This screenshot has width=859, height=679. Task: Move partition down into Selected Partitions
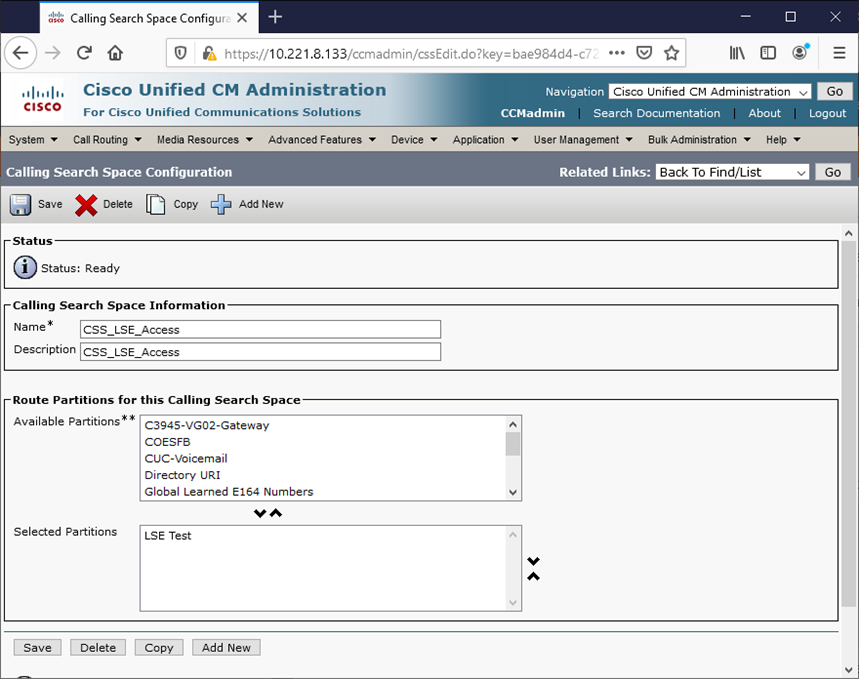pyautogui.click(x=260, y=513)
